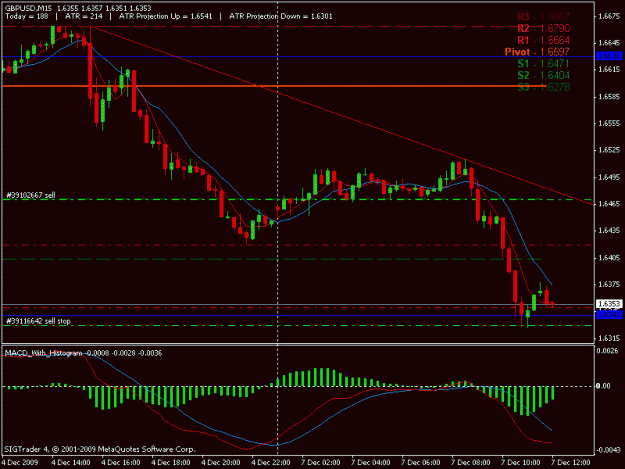Image resolution: width=625 pixels, height=469 pixels.
Task: Select the S2 - 1.6404 label
Action: pyautogui.click(x=543, y=75)
